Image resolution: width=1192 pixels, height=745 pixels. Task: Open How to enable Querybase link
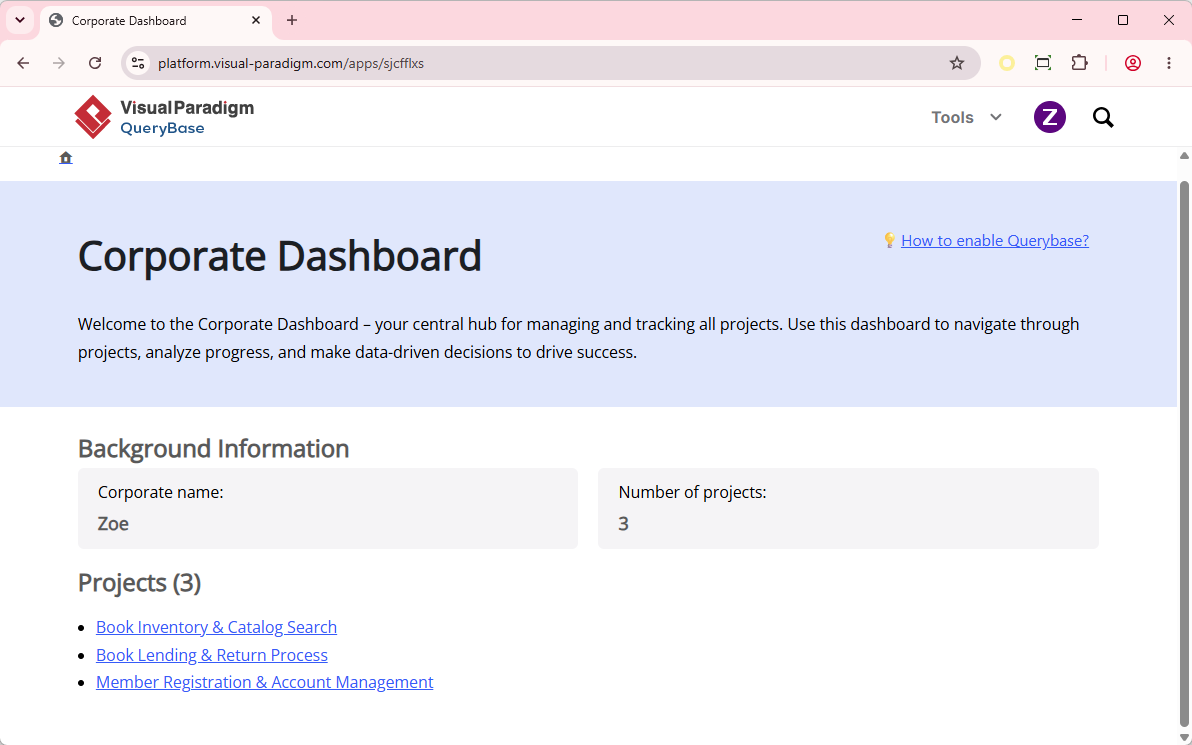tap(994, 240)
